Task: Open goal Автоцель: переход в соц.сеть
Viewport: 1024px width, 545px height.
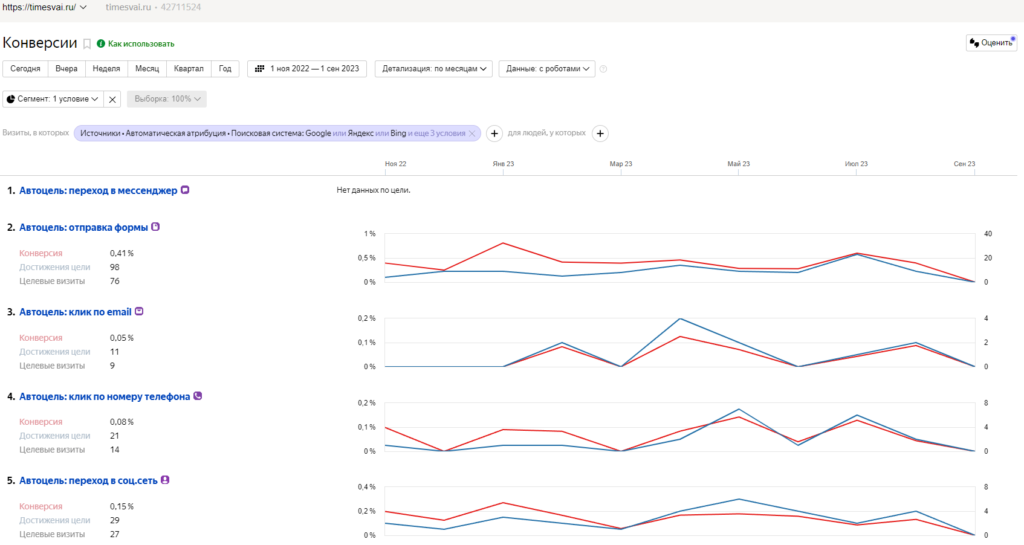Action: click(x=88, y=480)
